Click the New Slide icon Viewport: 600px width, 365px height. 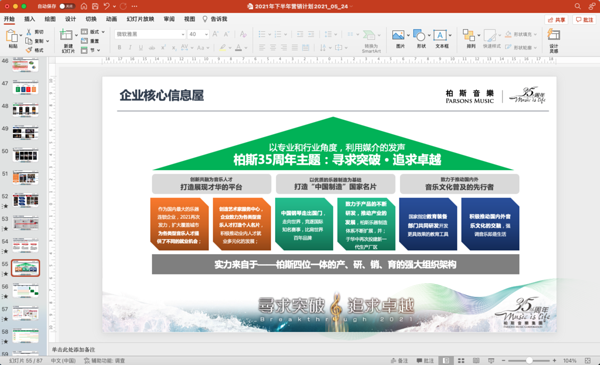click(x=66, y=35)
